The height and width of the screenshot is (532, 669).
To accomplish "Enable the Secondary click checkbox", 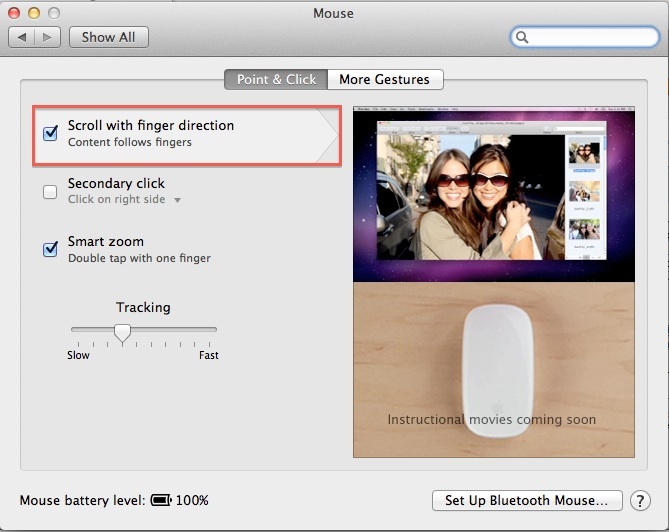I will (x=50, y=191).
